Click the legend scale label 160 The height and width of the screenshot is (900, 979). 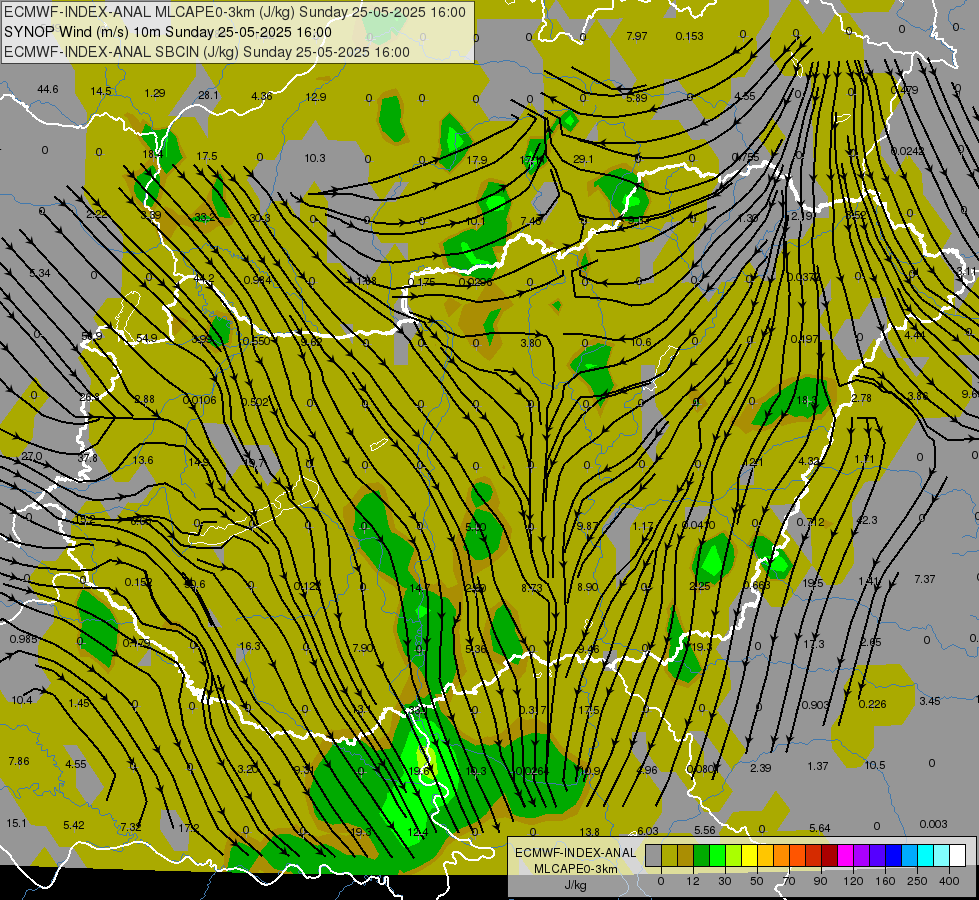pos(885,881)
